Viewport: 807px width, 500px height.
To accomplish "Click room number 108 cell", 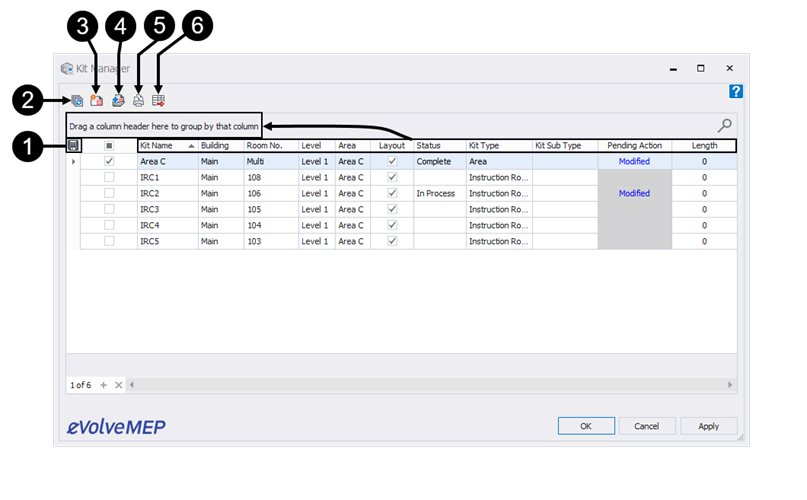I will click(x=271, y=178).
